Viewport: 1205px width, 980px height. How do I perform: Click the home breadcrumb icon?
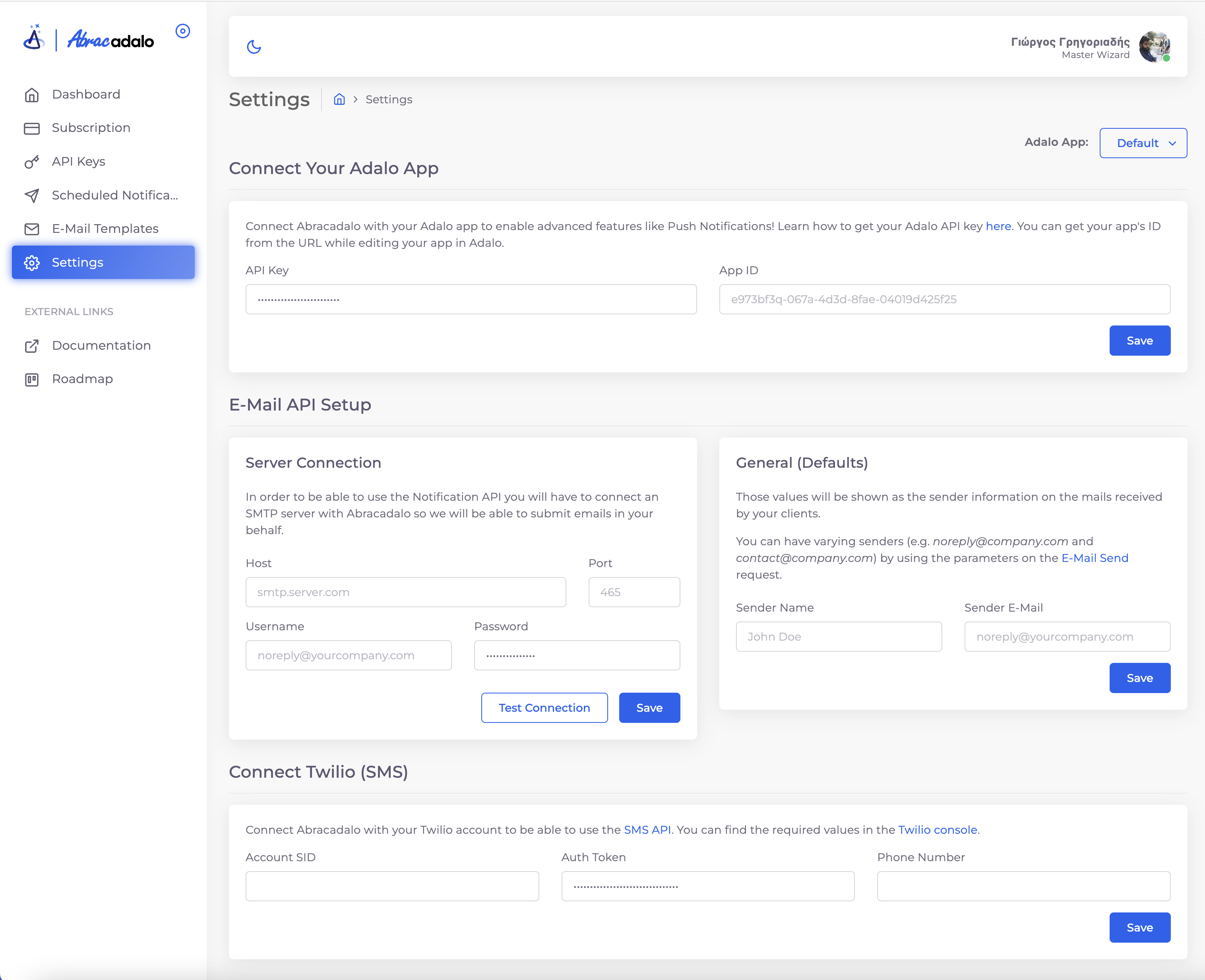[x=339, y=99]
